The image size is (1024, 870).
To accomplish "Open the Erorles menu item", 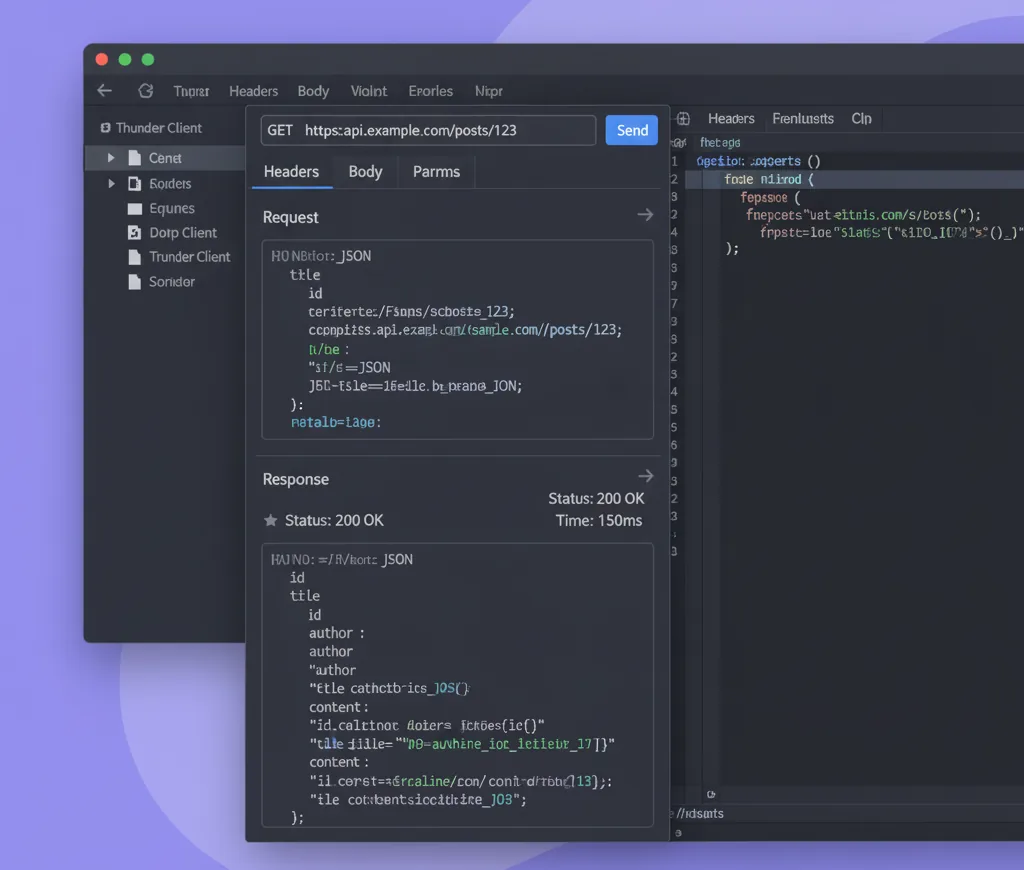I will [x=430, y=91].
